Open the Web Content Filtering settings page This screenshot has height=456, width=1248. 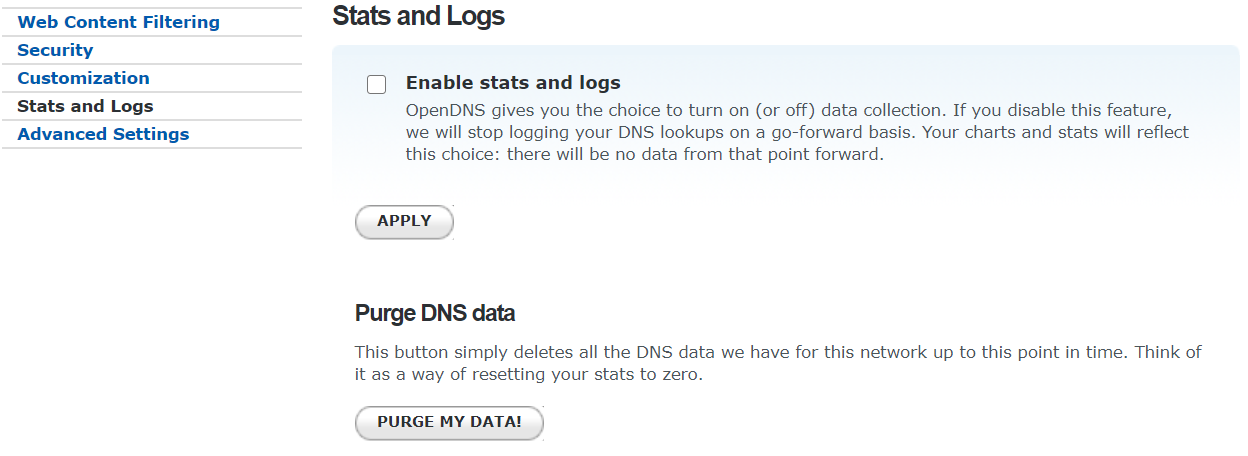point(118,22)
